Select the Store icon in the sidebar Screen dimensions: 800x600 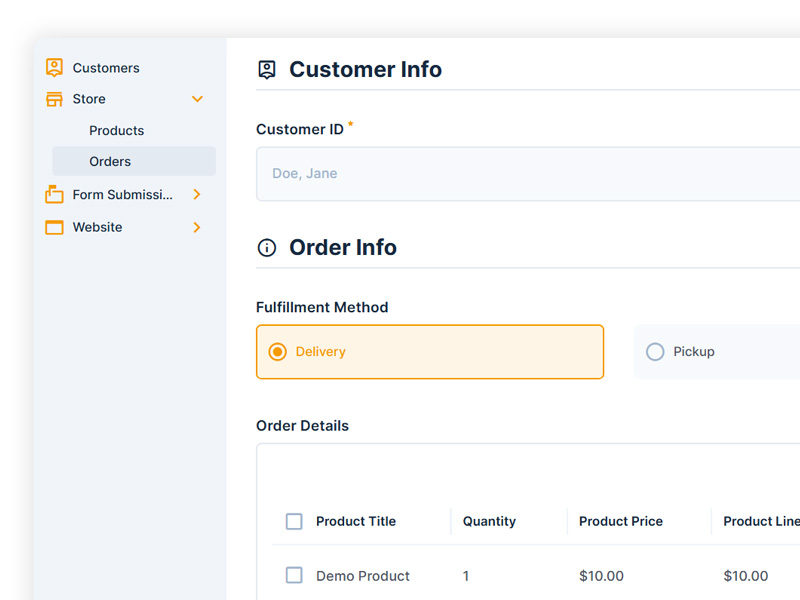tap(53, 99)
